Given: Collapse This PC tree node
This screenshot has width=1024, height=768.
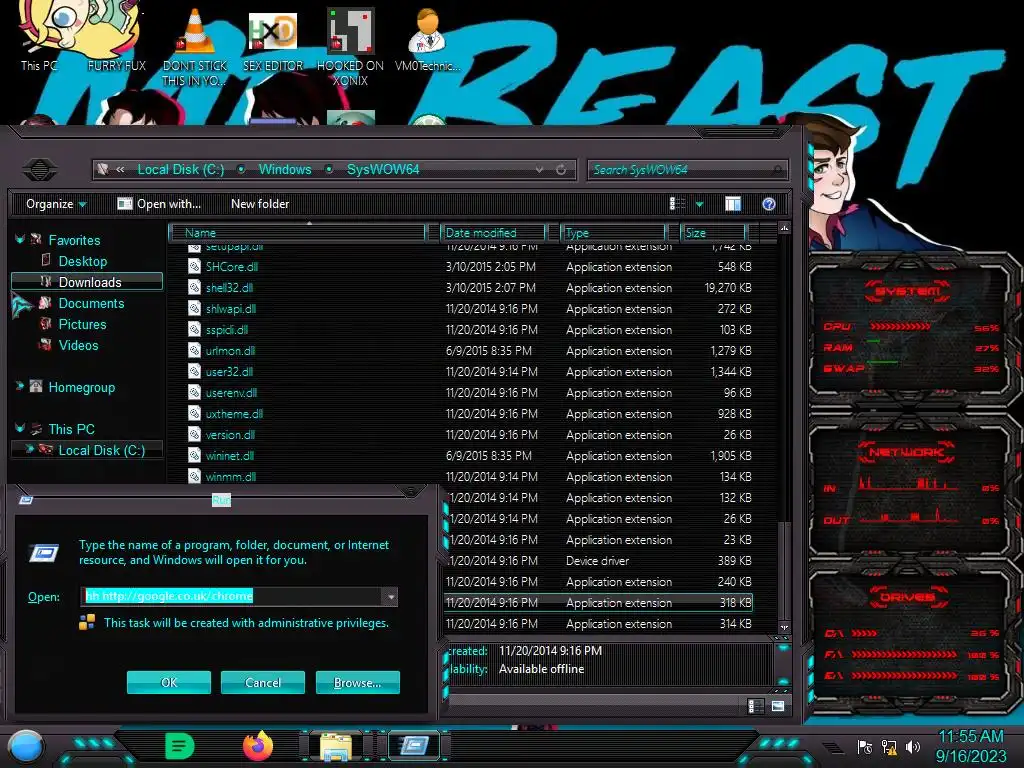Looking at the screenshot, I should 20,429.
